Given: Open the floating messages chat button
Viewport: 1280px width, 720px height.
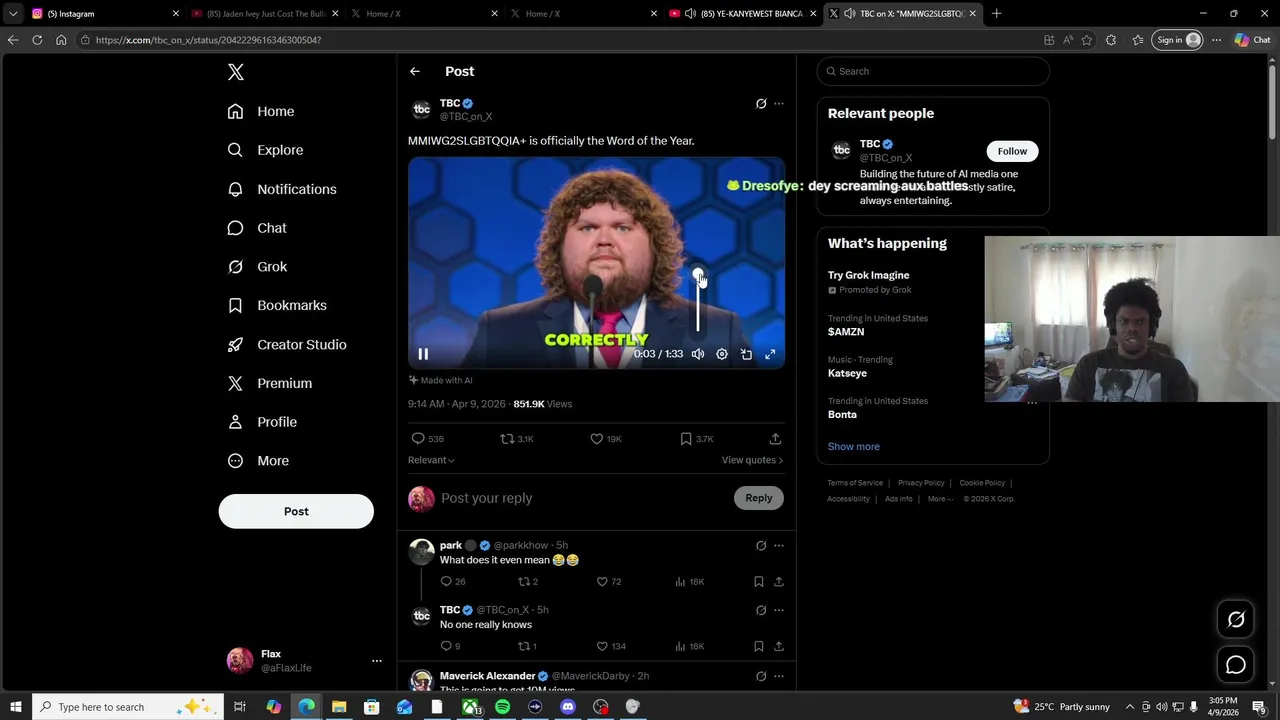Looking at the screenshot, I should click(1236, 665).
